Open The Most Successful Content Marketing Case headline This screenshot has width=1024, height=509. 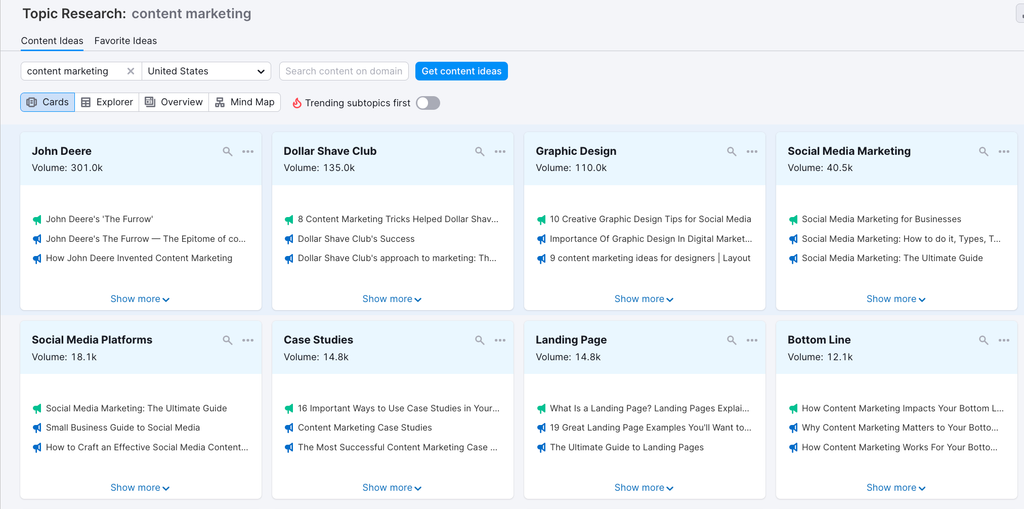point(398,448)
